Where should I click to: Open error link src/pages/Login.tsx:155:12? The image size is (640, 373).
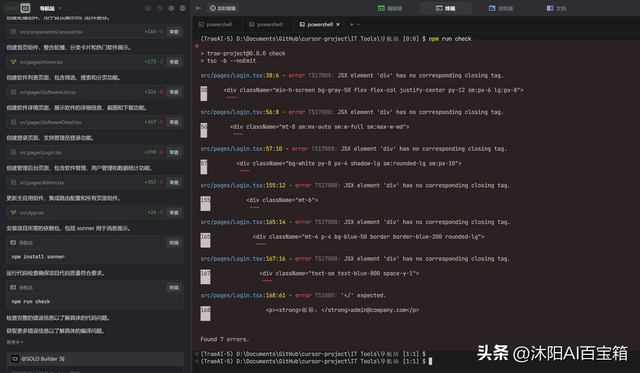click(243, 186)
